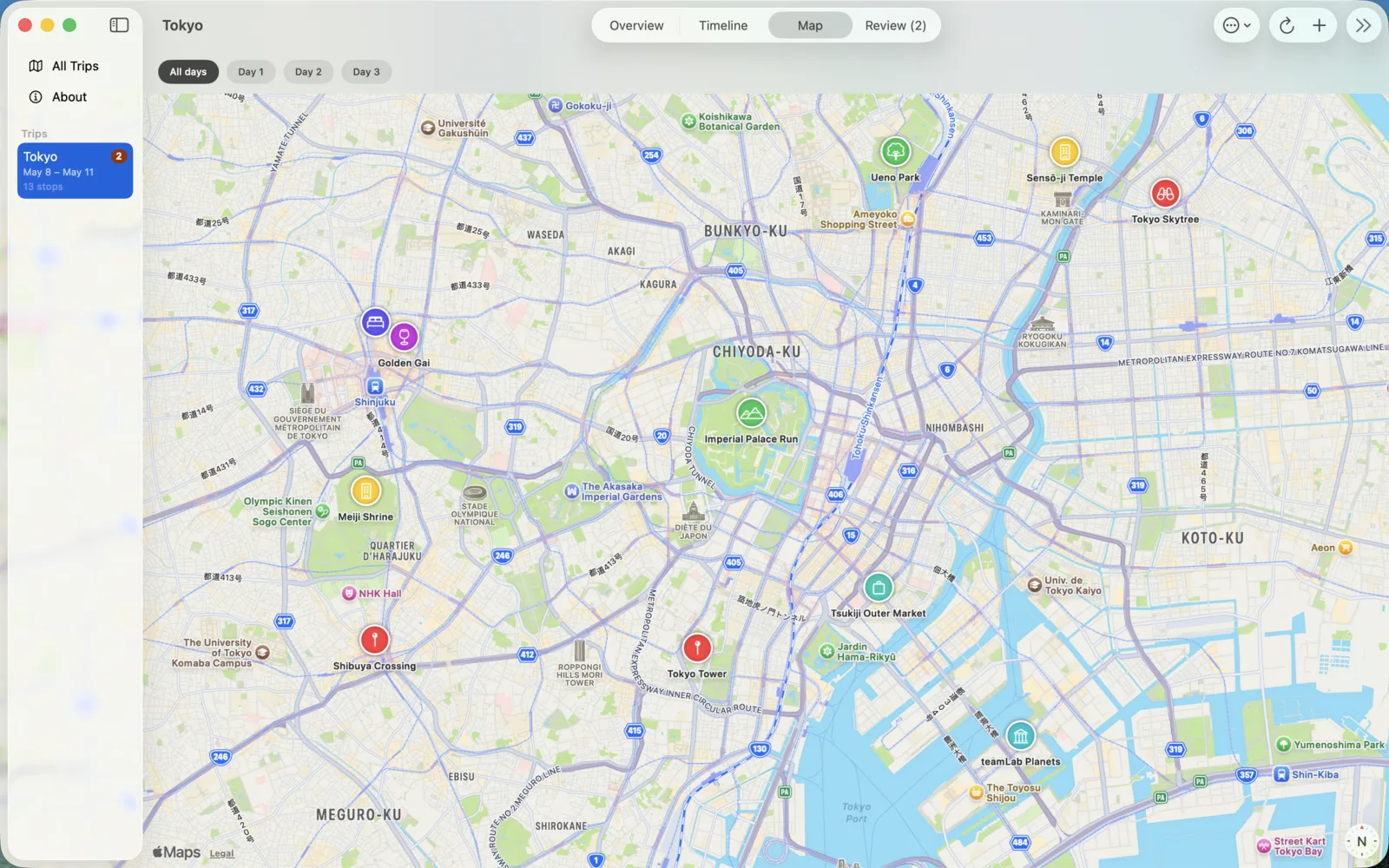Click the Université Gakushūin icon

click(x=427, y=128)
